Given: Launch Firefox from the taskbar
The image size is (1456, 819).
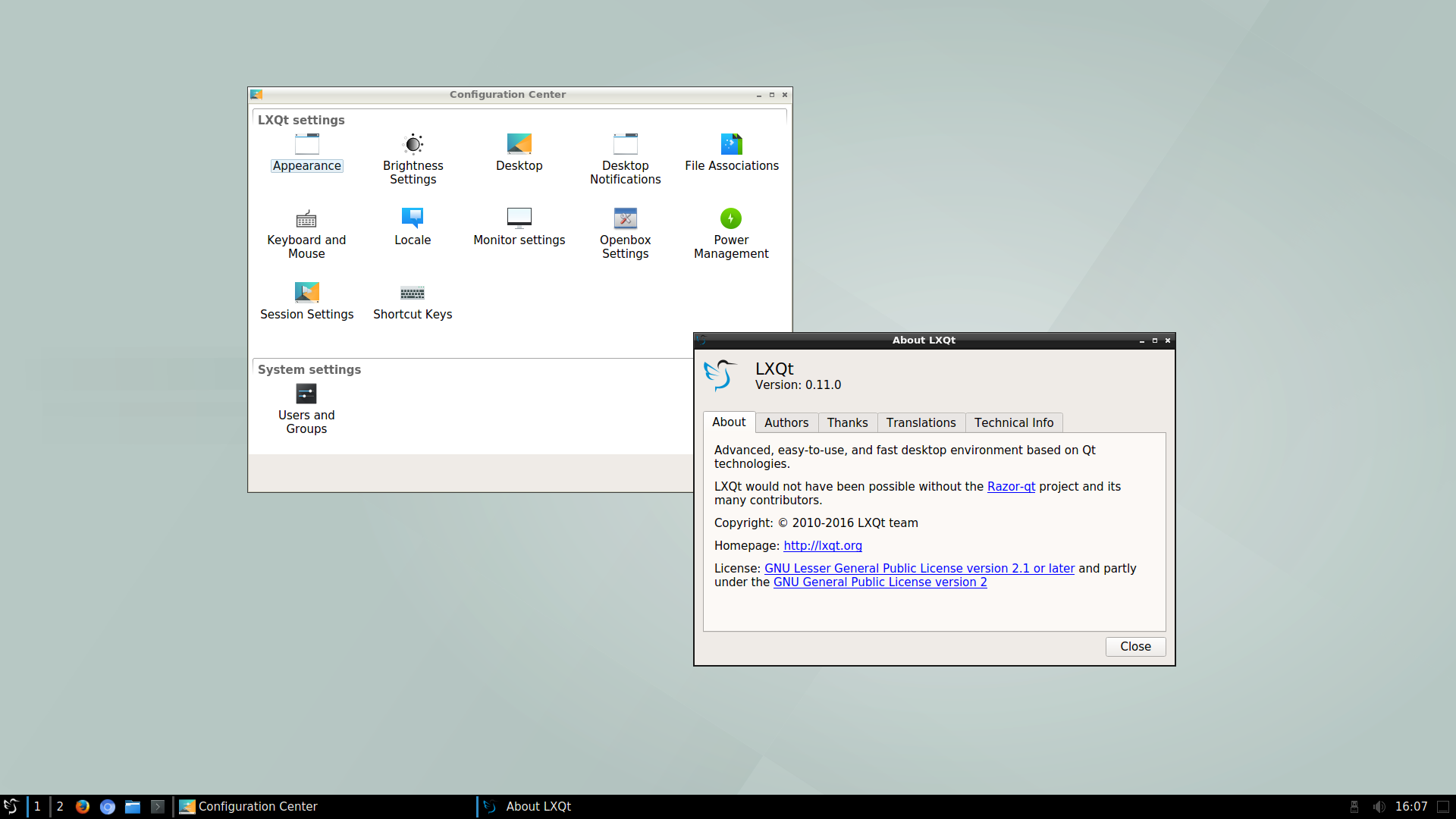Looking at the screenshot, I should click(x=83, y=807).
